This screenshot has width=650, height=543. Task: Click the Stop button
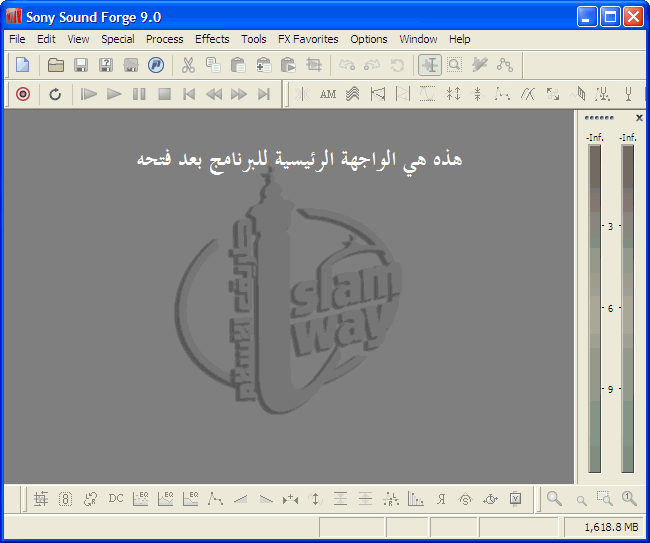point(165,94)
